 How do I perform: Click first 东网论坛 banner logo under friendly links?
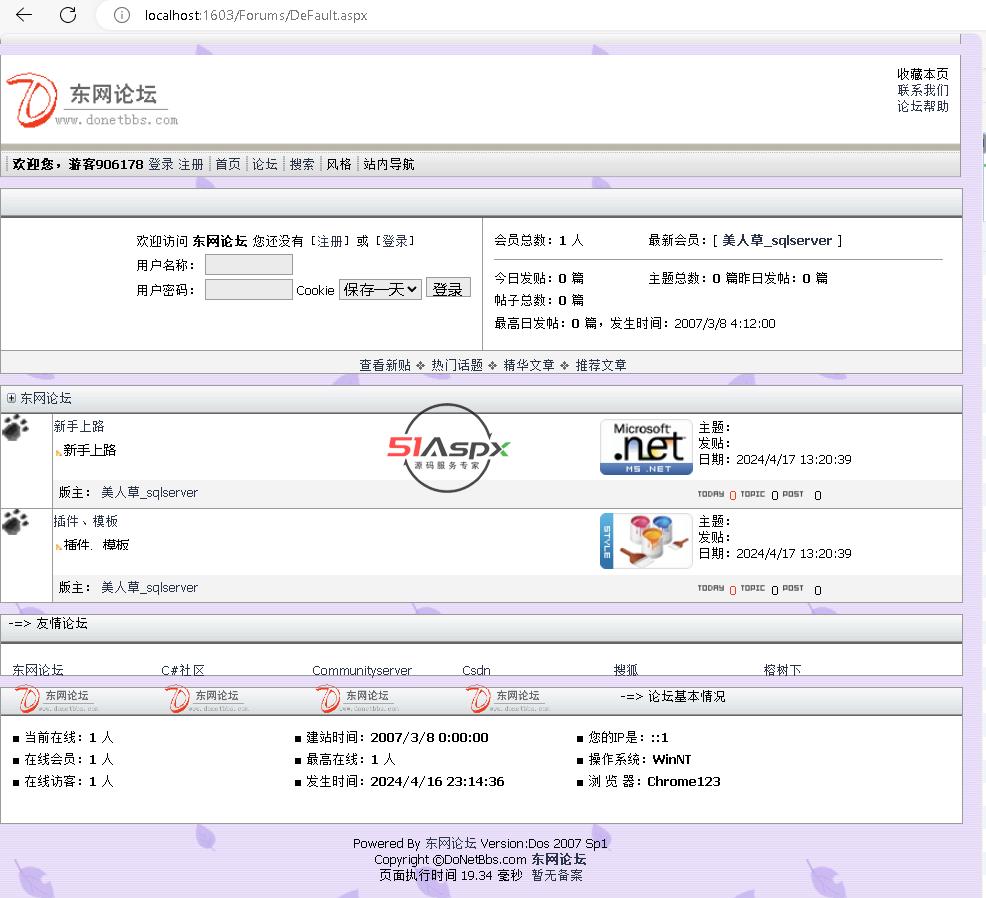coord(57,699)
